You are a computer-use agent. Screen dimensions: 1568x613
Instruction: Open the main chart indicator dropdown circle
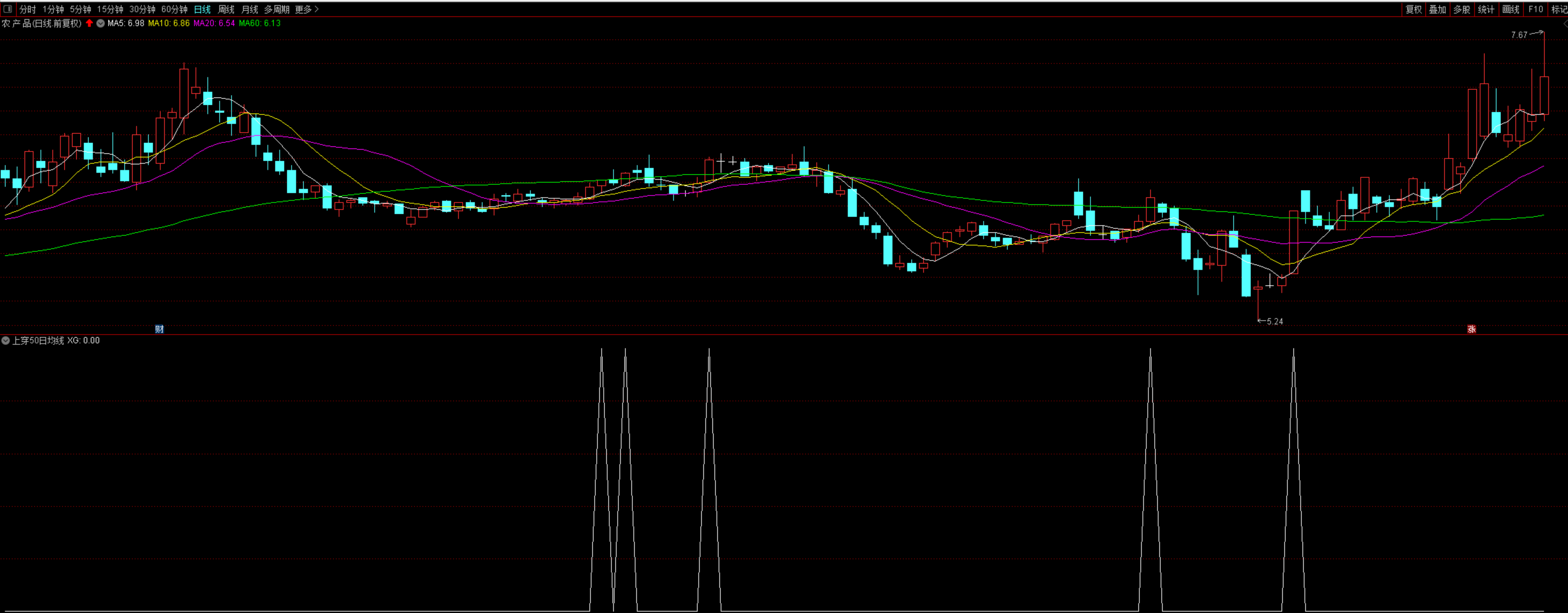coord(101,23)
